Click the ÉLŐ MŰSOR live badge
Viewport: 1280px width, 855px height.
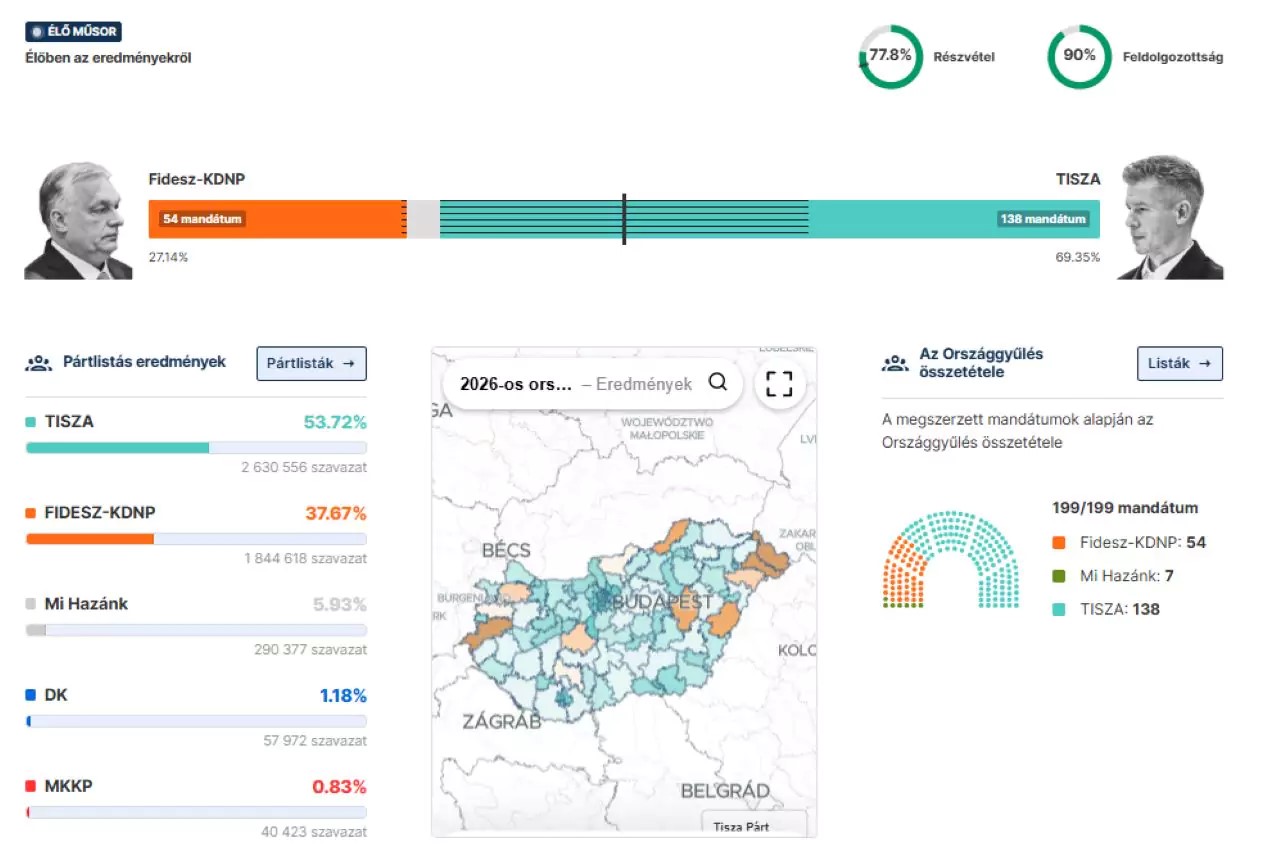coord(73,32)
